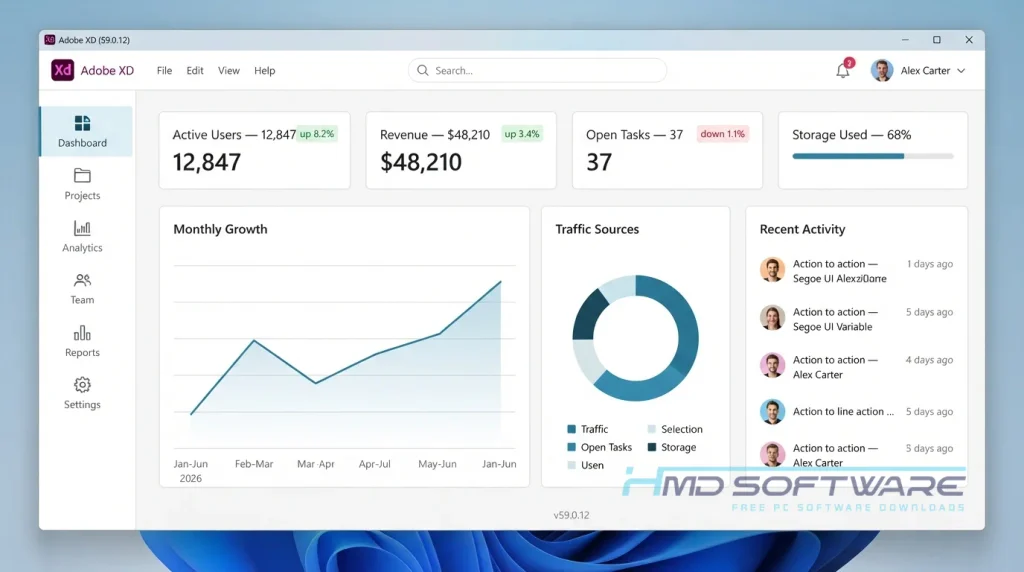Image resolution: width=1024 pixels, height=572 pixels.
Task: Click the large '37' open tasks value
Action: click(x=599, y=162)
